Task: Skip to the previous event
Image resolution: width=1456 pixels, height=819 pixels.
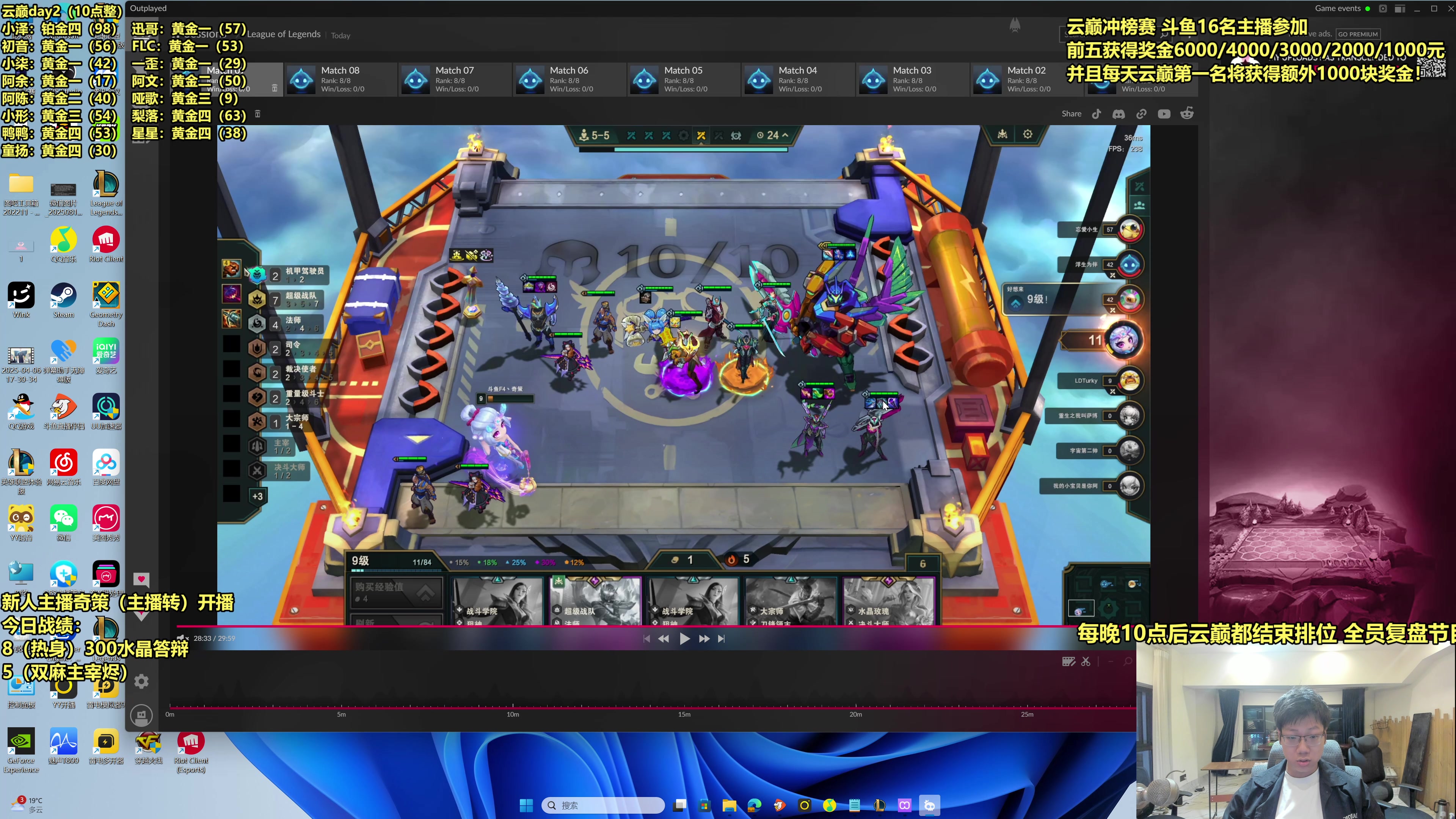Action: pos(646,639)
